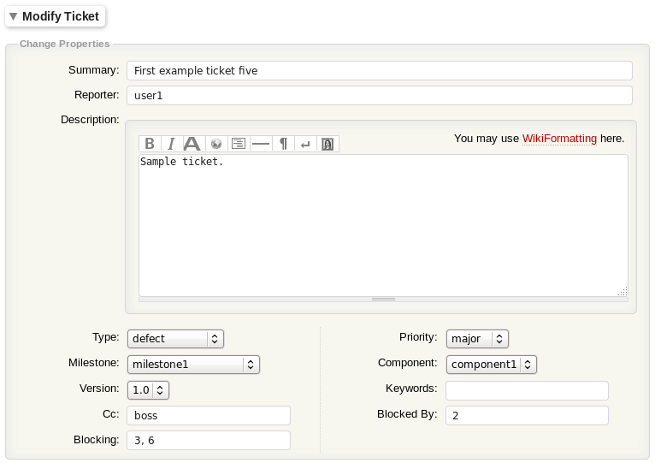
Task: Insert a code block from the toolbar
Action: (238, 144)
